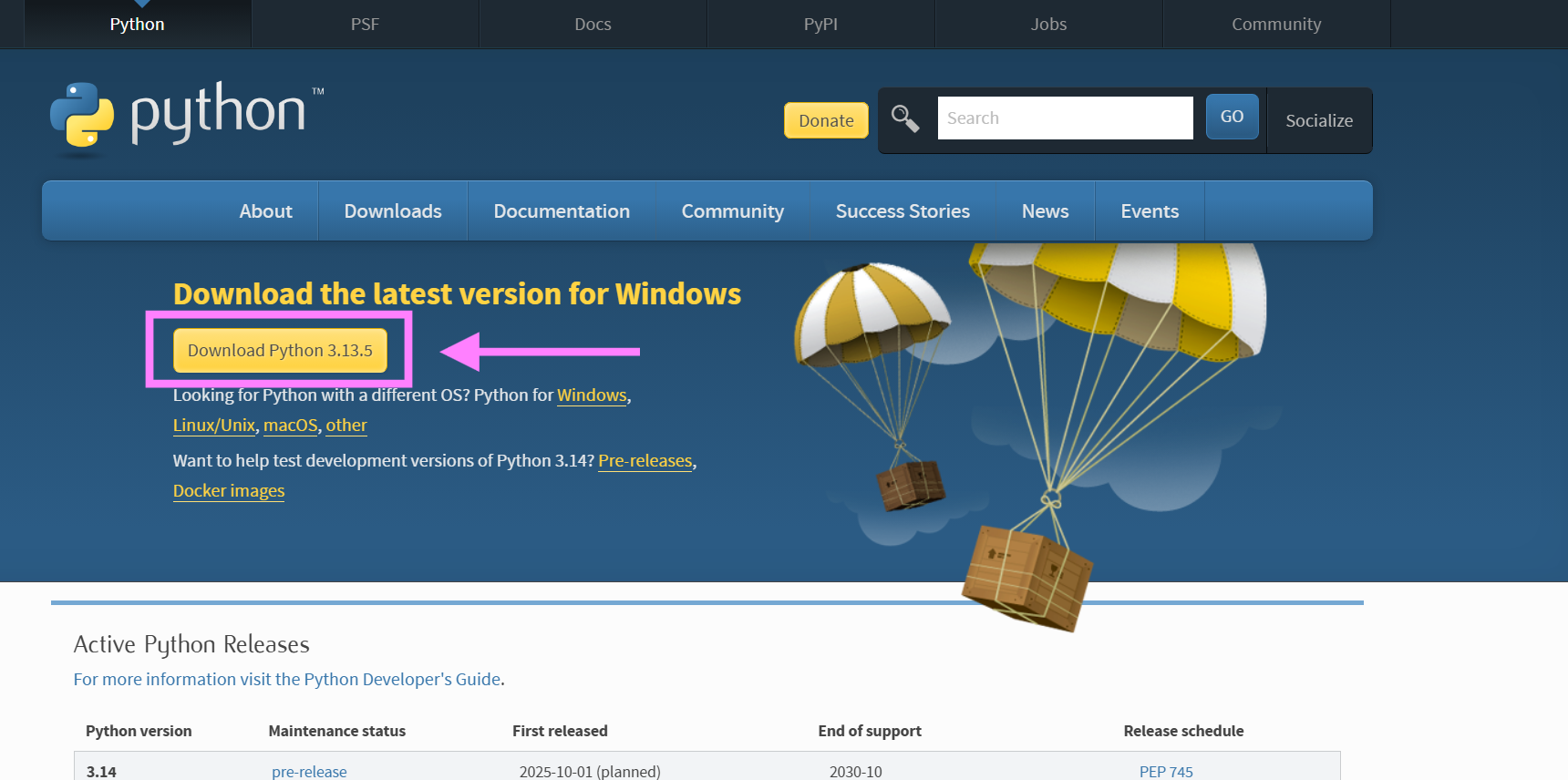This screenshot has width=1568, height=780.
Task: Follow the macOS link
Action: click(290, 425)
